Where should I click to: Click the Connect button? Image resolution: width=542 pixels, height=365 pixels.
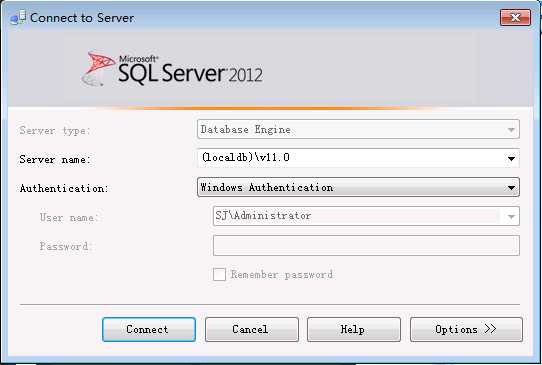coord(149,329)
